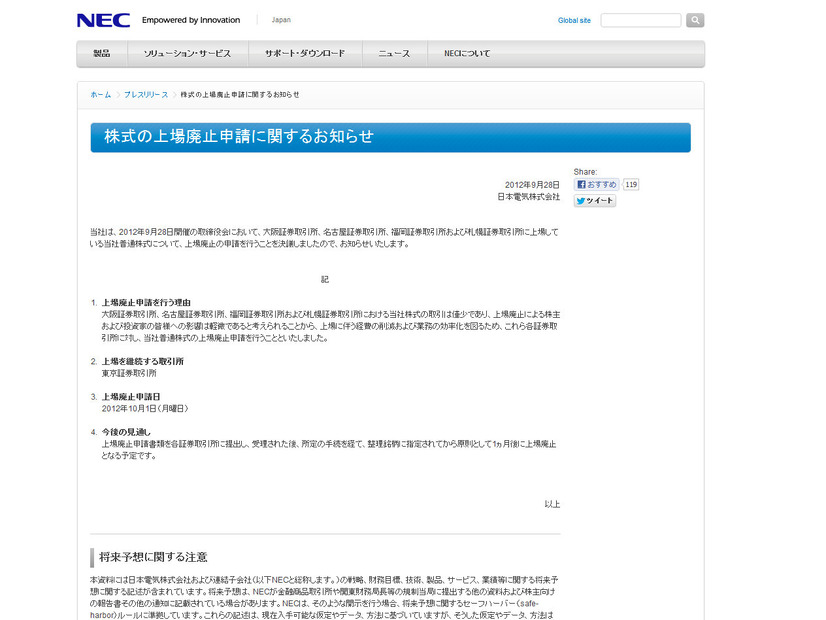This screenshot has height=620, width=826.
Task: Click the NEC logo
Action: [x=103, y=21]
